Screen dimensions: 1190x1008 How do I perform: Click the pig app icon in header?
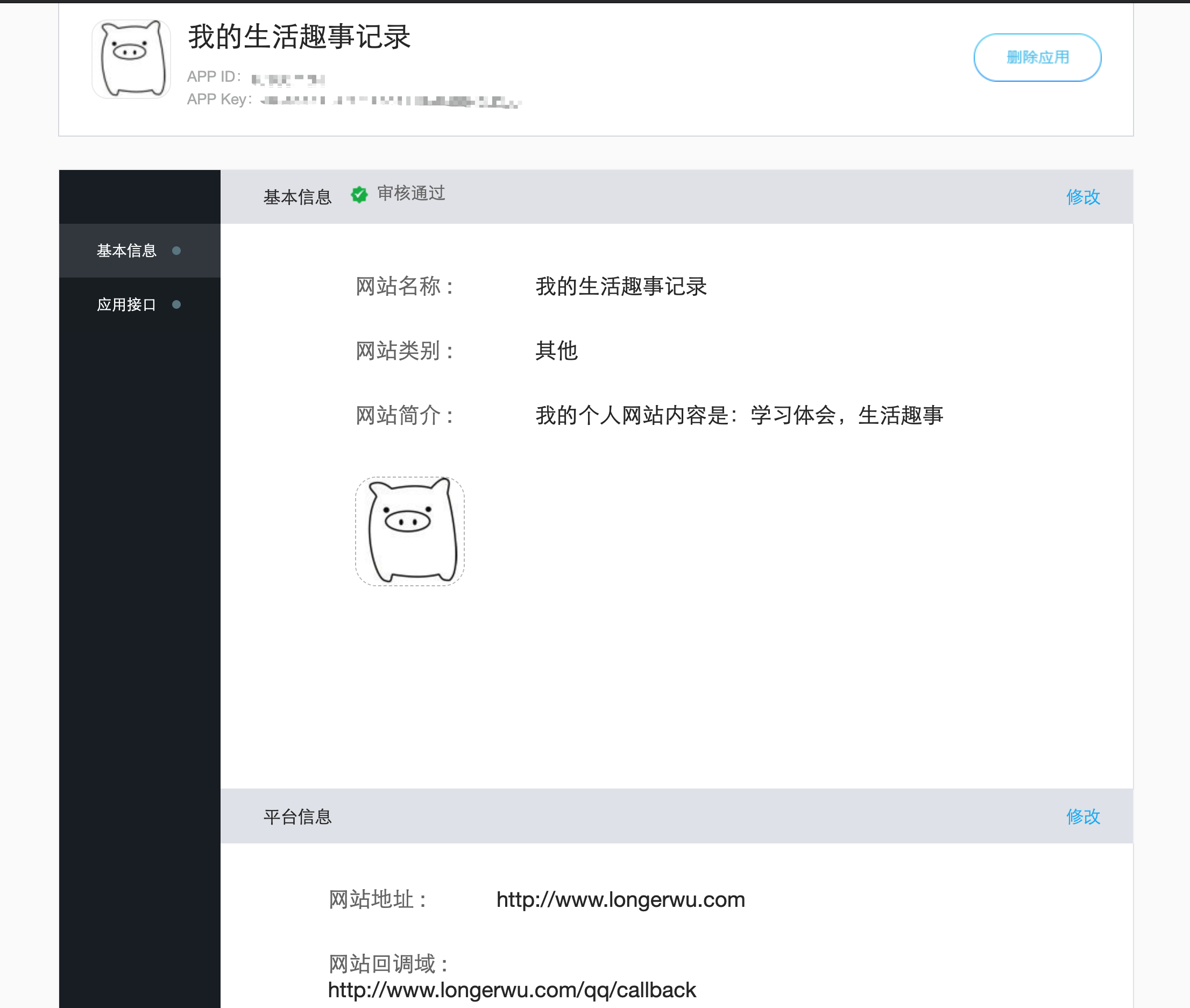(131, 59)
